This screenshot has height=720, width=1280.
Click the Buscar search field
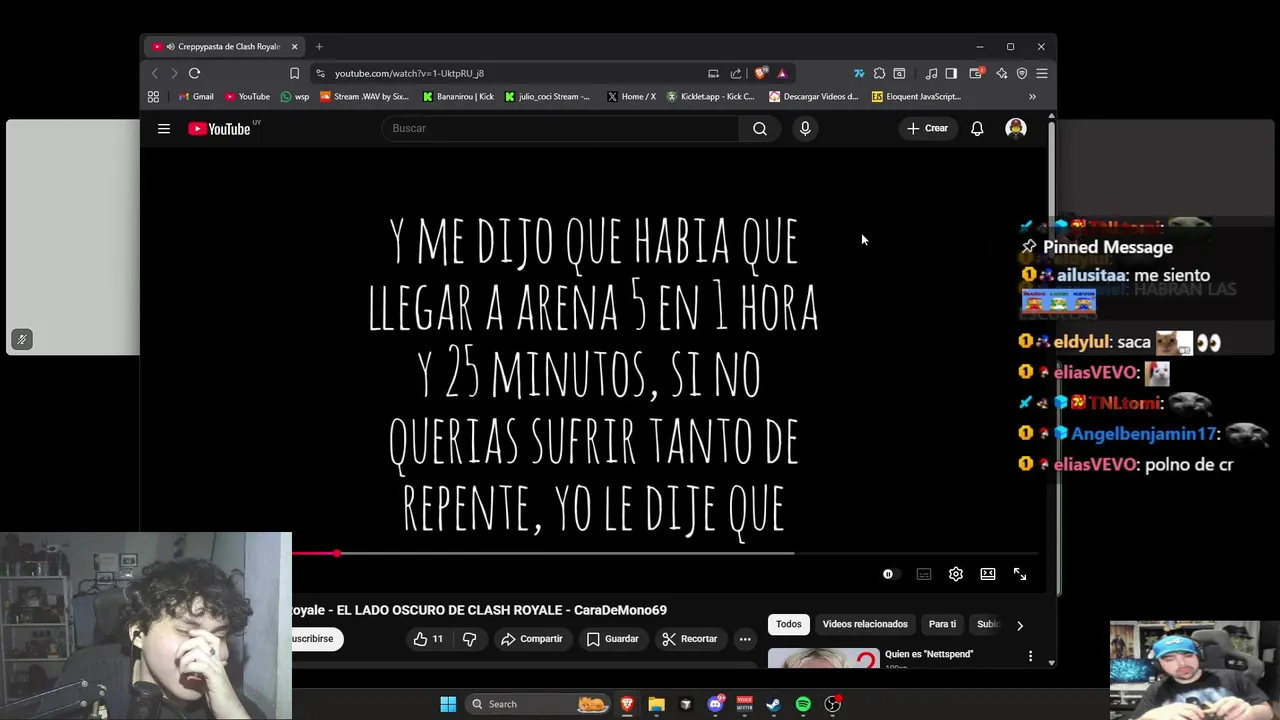pos(560,128)
